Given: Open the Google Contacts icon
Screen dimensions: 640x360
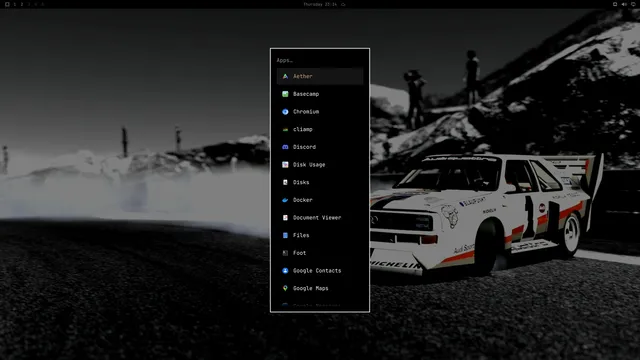Looking at the screenshot, I should (285, 271).
